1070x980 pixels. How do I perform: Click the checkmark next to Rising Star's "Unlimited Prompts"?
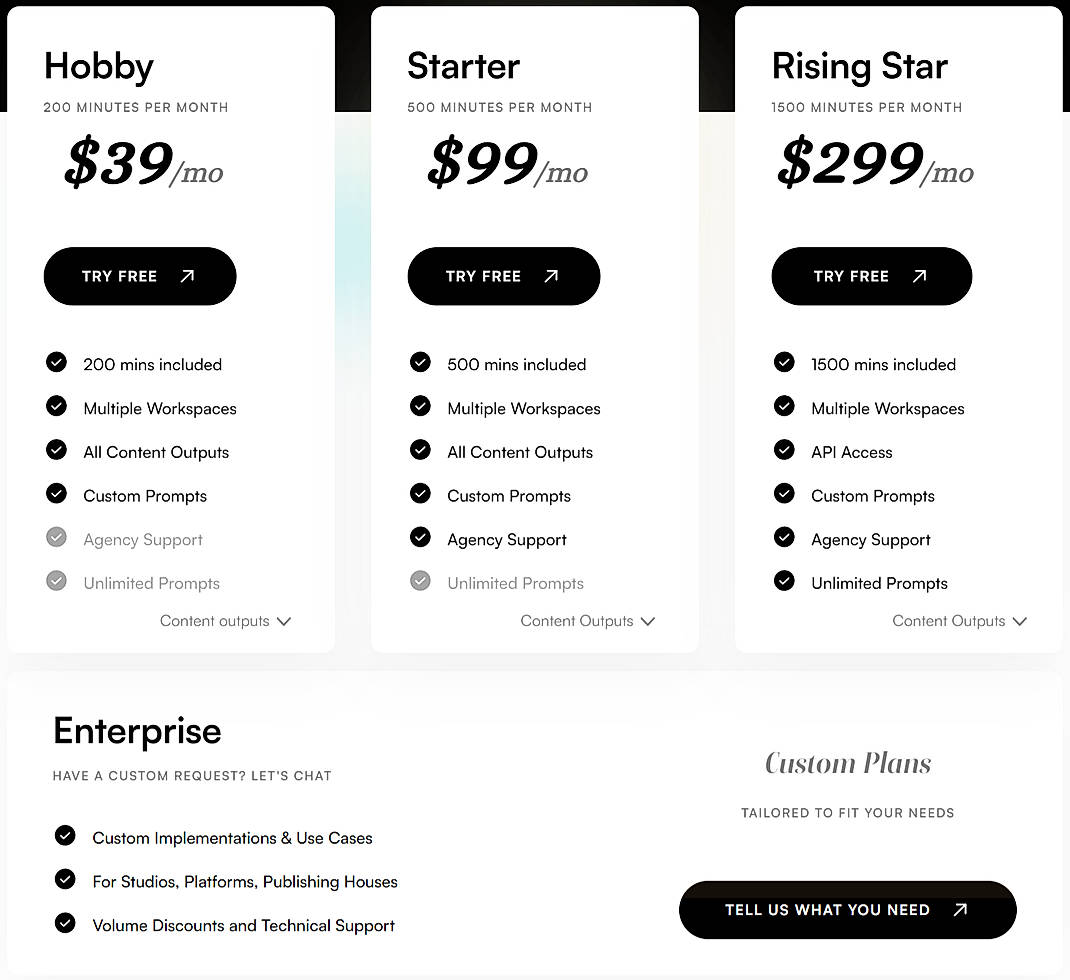[x=784, y=580]
